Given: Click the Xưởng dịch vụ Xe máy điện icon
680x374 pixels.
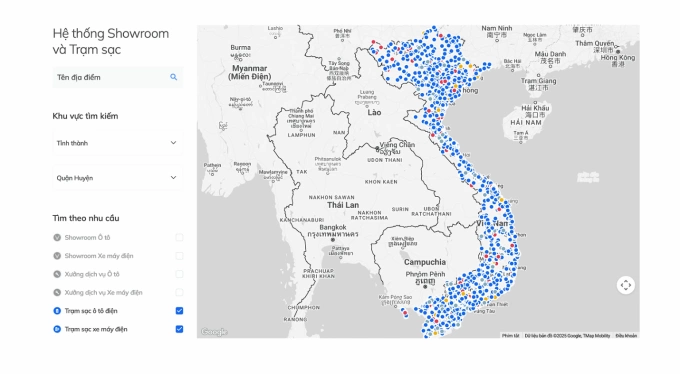Looking at the screenshot, I should (x=57, y=292).
